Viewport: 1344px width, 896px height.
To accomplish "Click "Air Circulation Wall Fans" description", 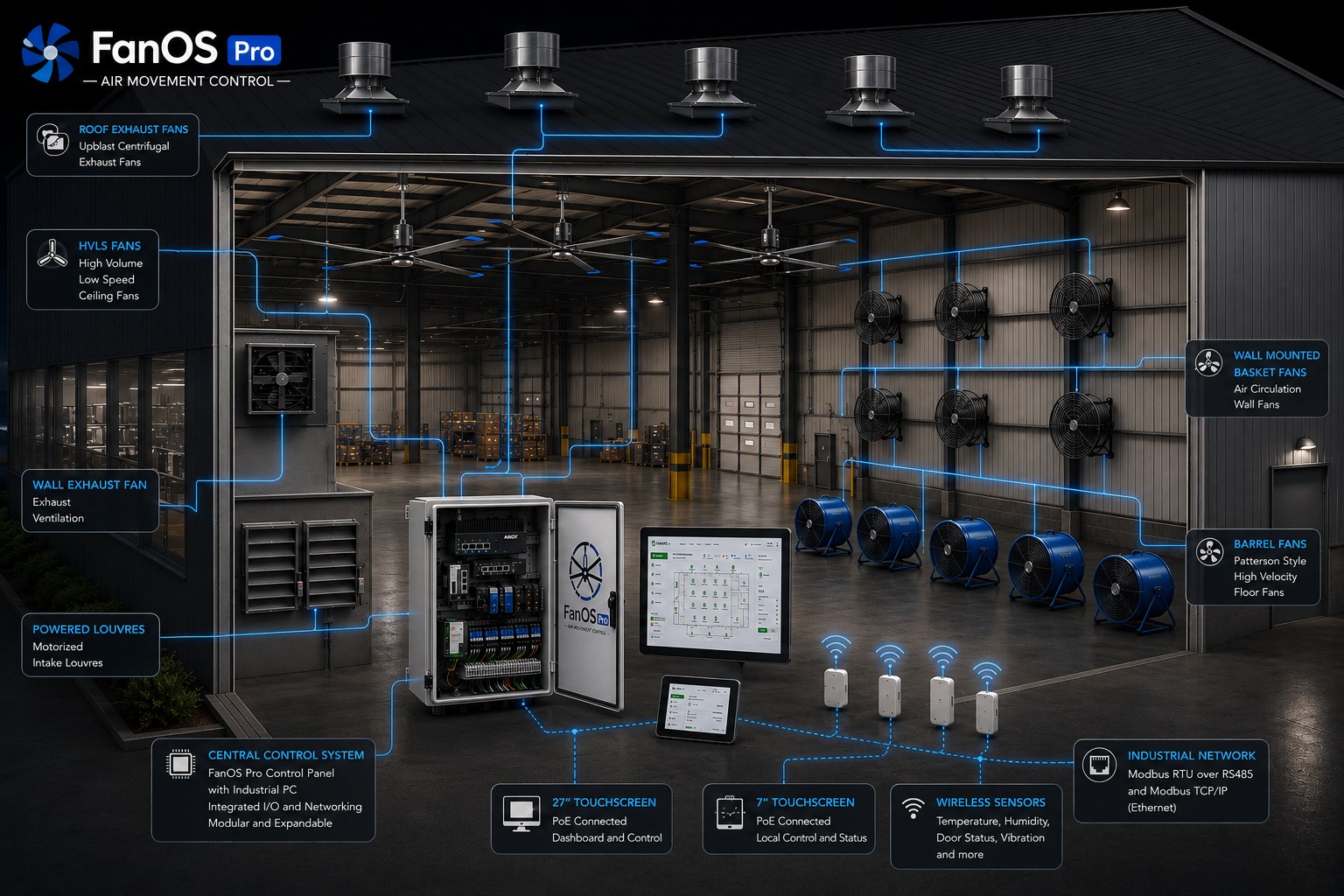I will [x=1267, y=396].
